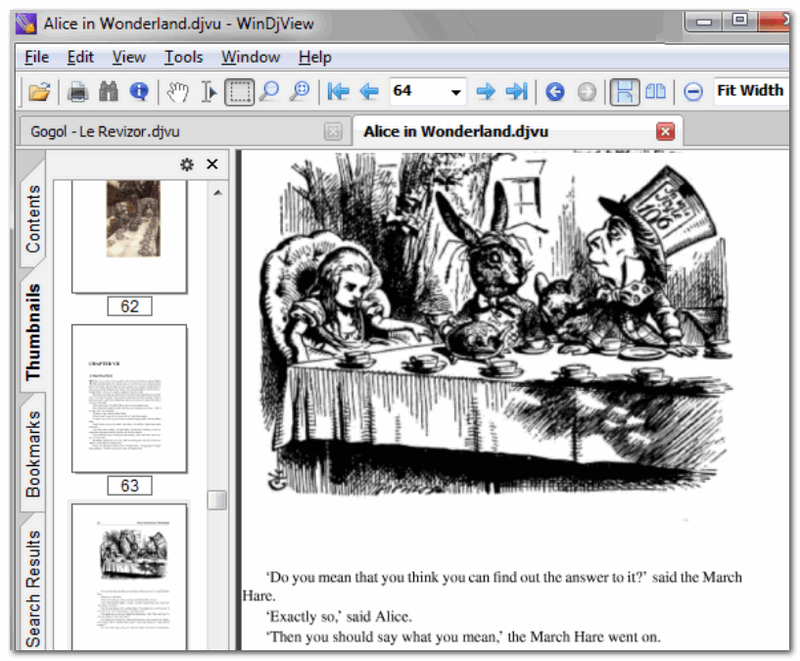800x661 pixels.
Task: Click the Open file folder icon
Action: coord(39,92)
